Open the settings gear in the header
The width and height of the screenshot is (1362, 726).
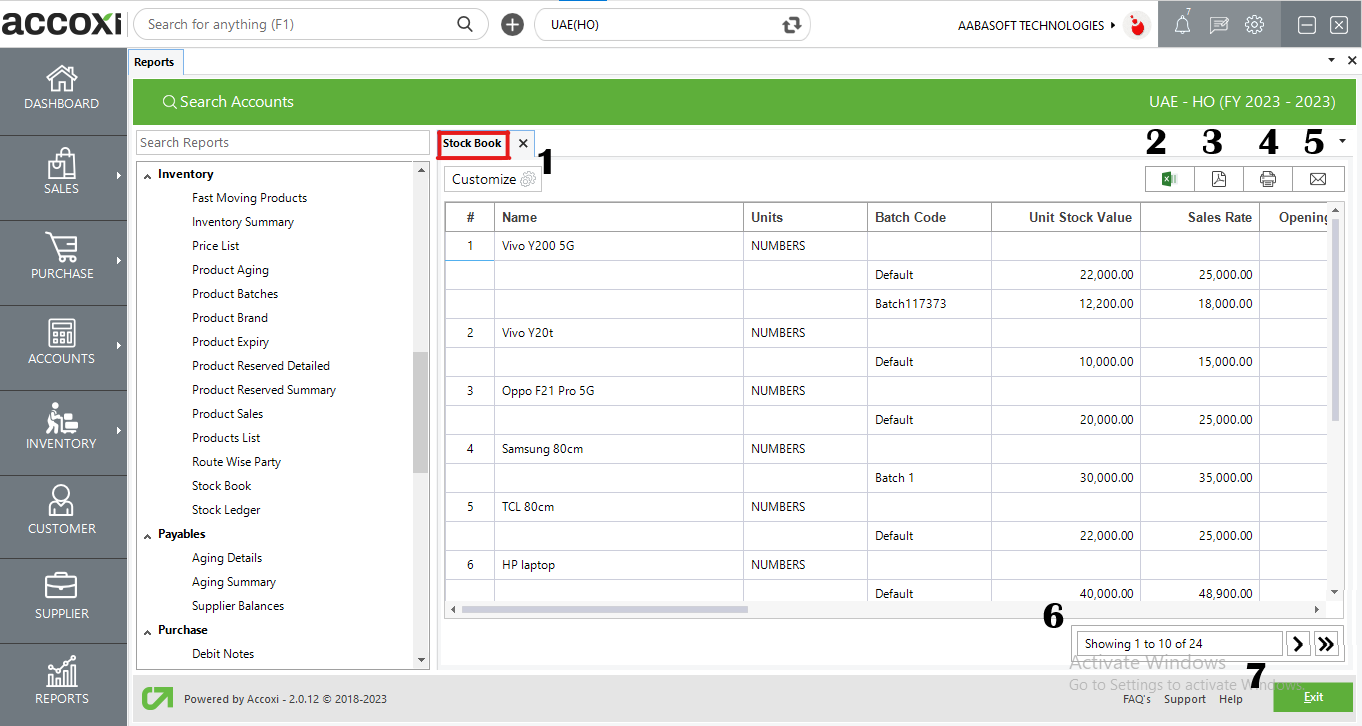tap(1254, 25)
